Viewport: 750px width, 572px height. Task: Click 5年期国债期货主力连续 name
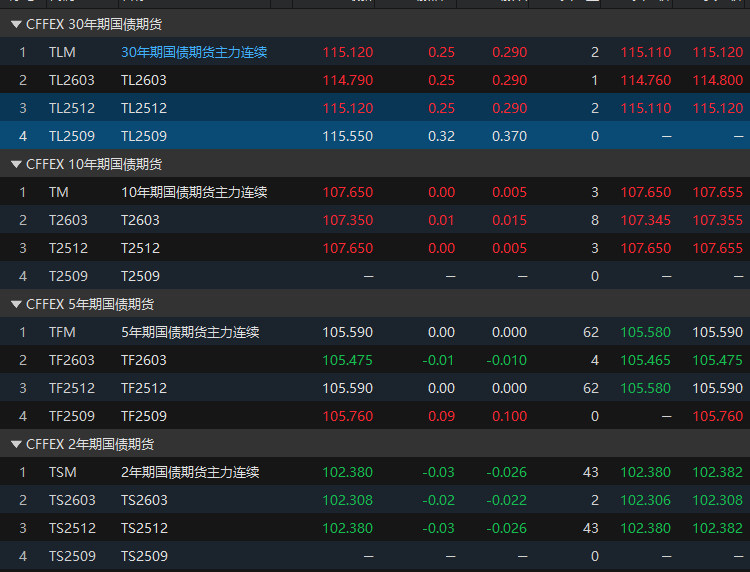tap(190, 332)
